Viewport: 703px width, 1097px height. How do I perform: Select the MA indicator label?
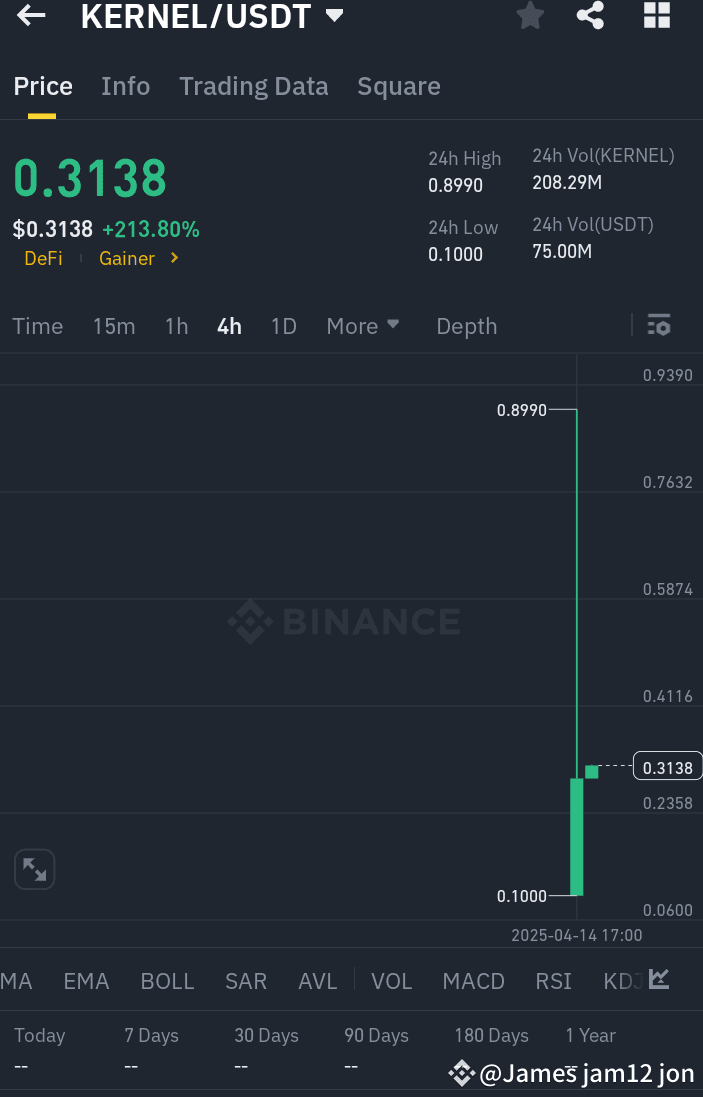14,981
